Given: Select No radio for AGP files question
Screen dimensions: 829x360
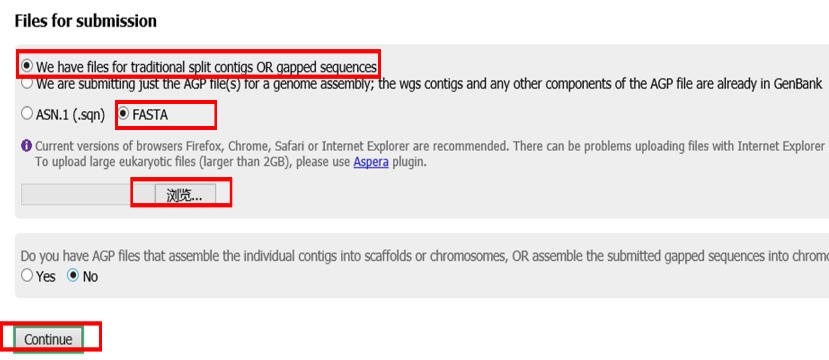Looking at the screenshot, I should pyautogui.click(x=72, y=275).
